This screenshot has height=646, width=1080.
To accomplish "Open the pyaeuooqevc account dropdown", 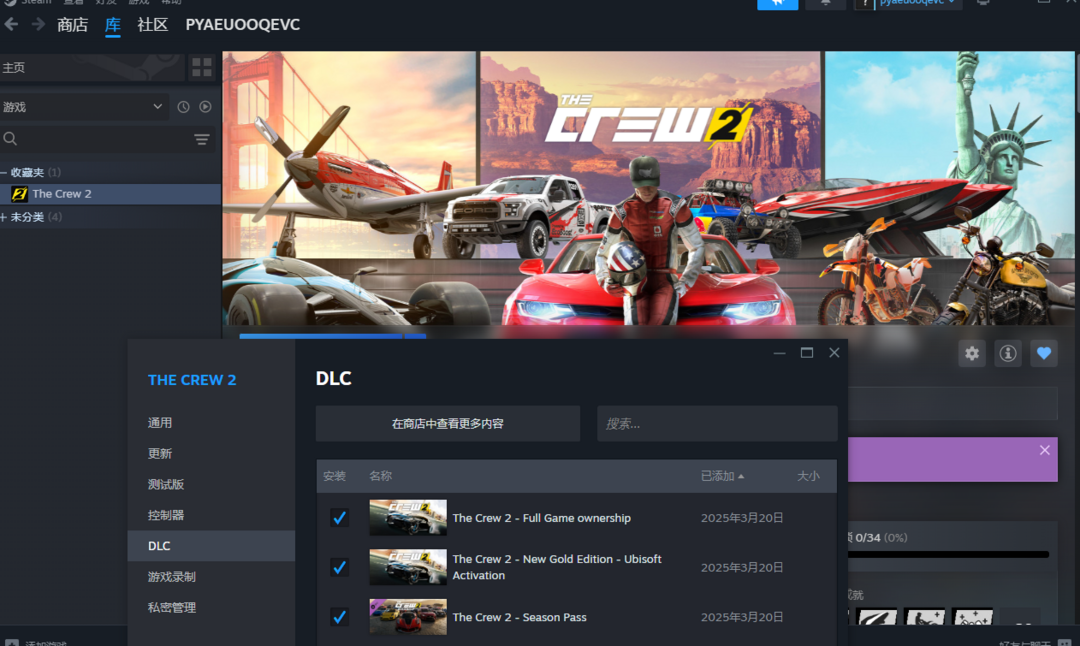I will (x=916, y=3).
